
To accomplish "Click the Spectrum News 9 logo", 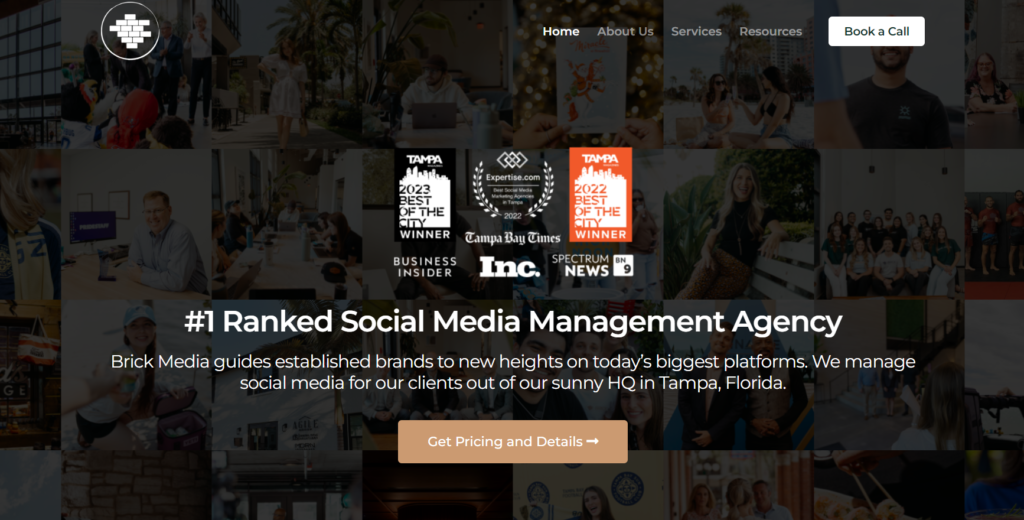I will (592, 265).
